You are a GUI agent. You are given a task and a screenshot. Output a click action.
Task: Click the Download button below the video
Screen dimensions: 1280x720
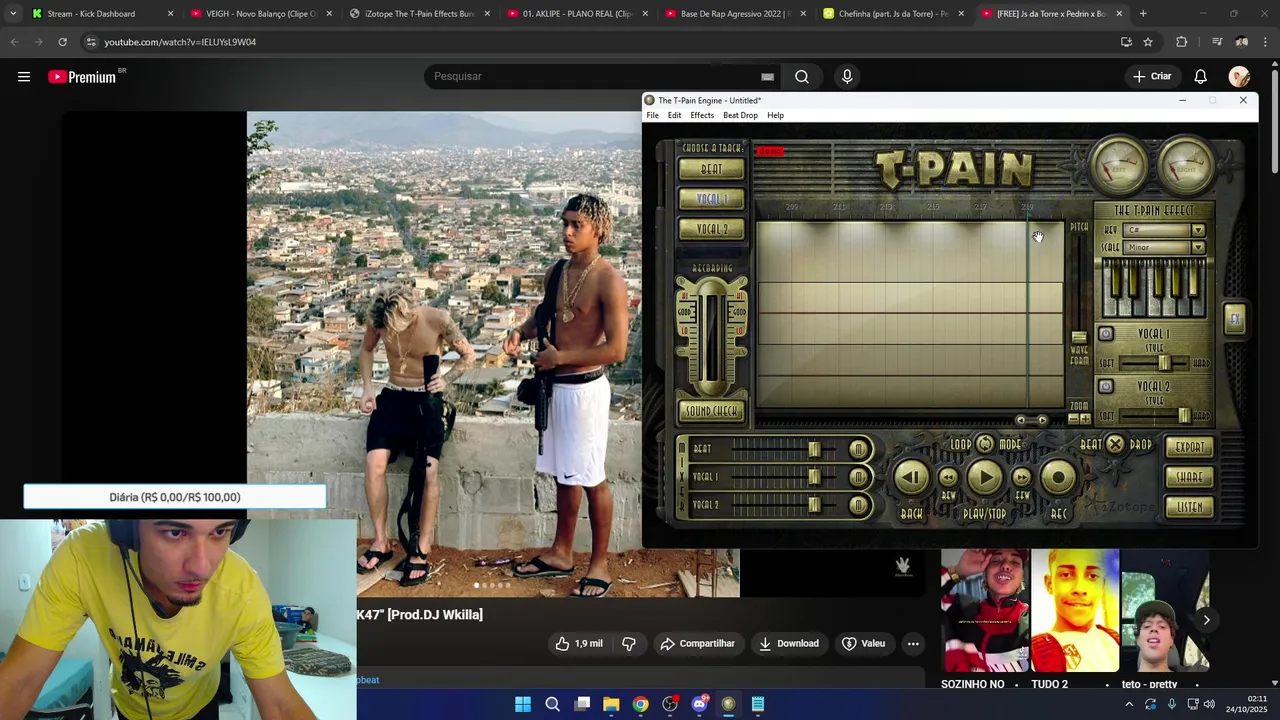click(788, 644)
